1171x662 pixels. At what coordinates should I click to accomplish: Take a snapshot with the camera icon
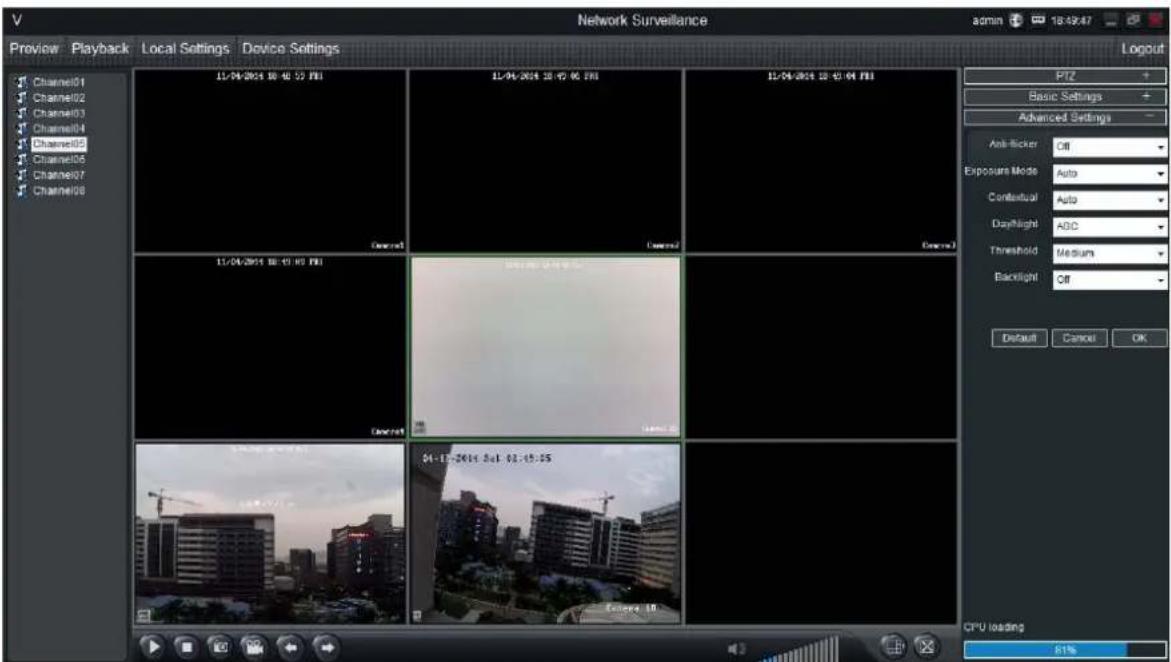[x=221, y=647]
